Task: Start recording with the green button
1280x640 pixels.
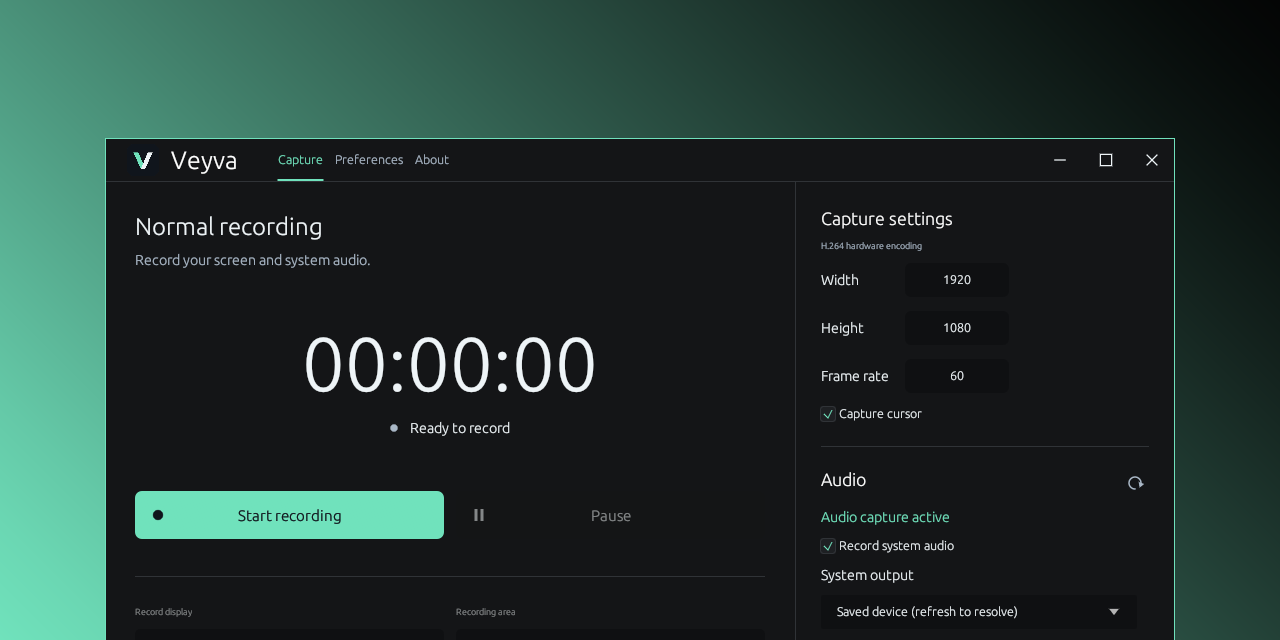Action: point(289,515)
